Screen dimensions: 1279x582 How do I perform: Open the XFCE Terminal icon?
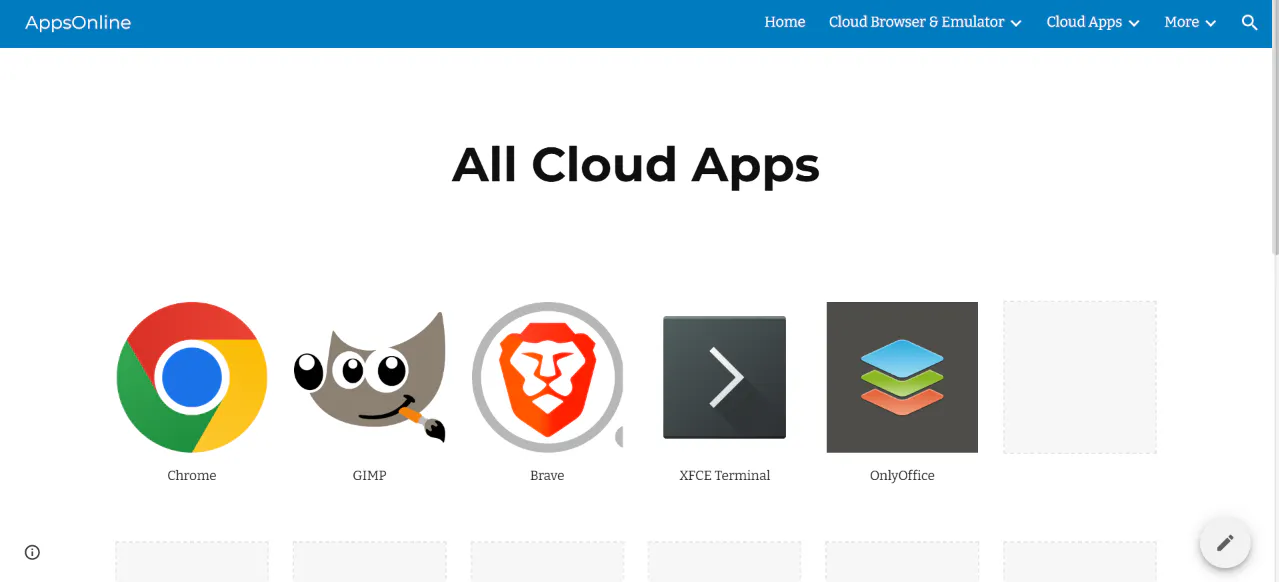[x=725, y=377]
